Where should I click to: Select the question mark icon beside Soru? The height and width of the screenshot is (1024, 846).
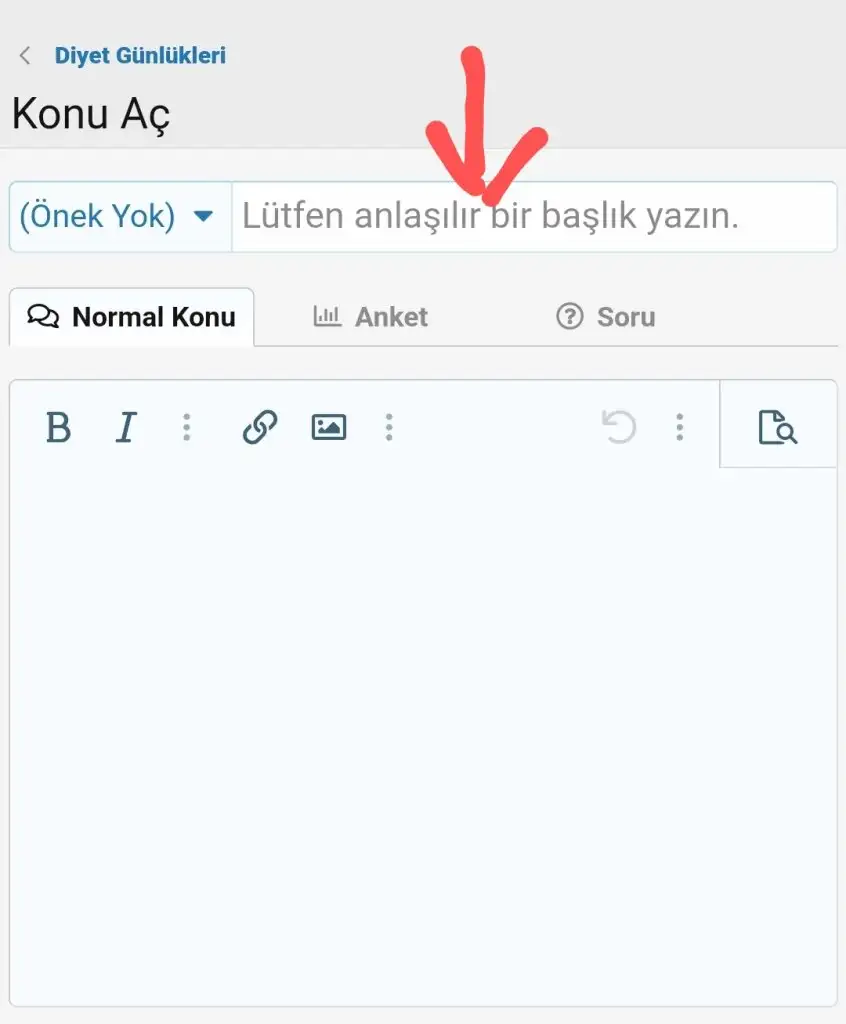pyautogui.click(x=570, y=317)
